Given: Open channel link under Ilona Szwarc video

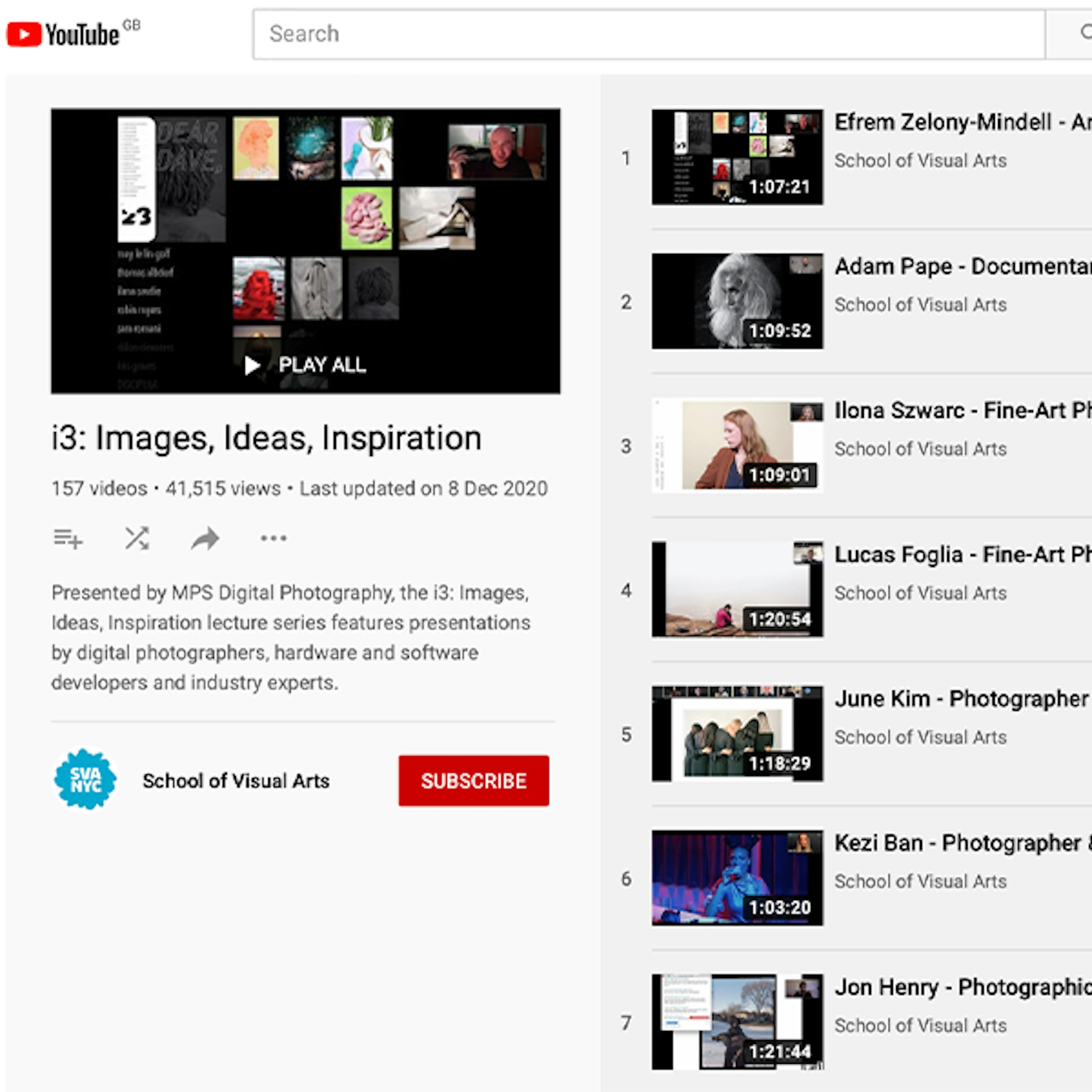Looking at the screenshot, I should pyautogui.click(x=921, y=449).
